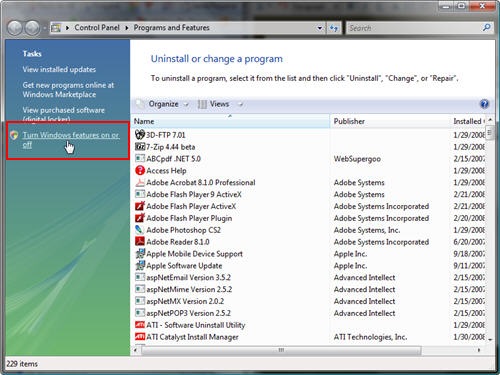500x375 pixels.
Task: Click the Control Panel icon in address bar
Action: (x=56, y=28)
